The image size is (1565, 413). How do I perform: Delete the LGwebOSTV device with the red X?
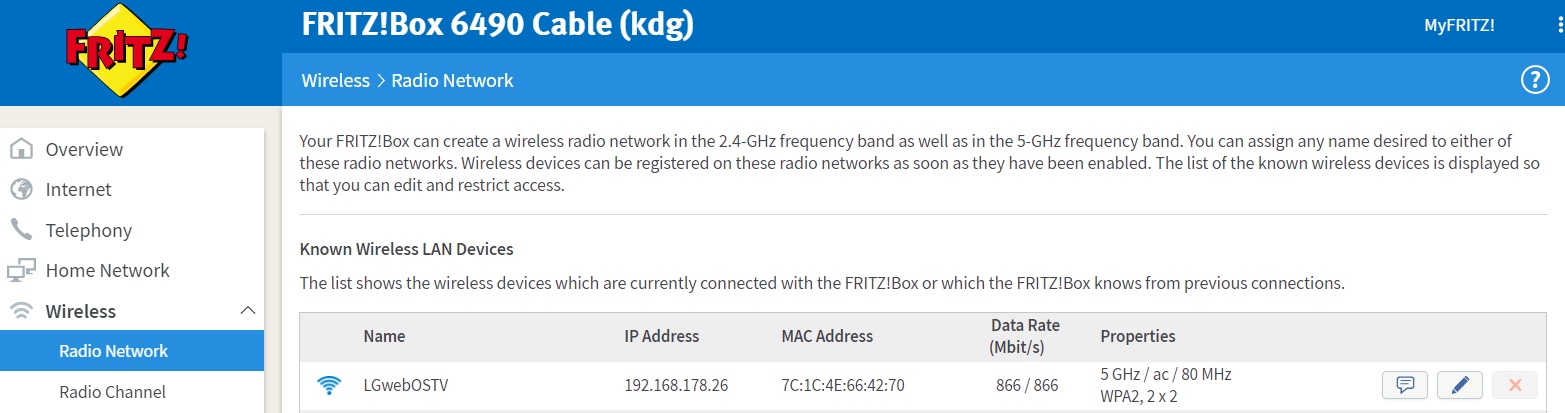click(x=1514, y=385)
